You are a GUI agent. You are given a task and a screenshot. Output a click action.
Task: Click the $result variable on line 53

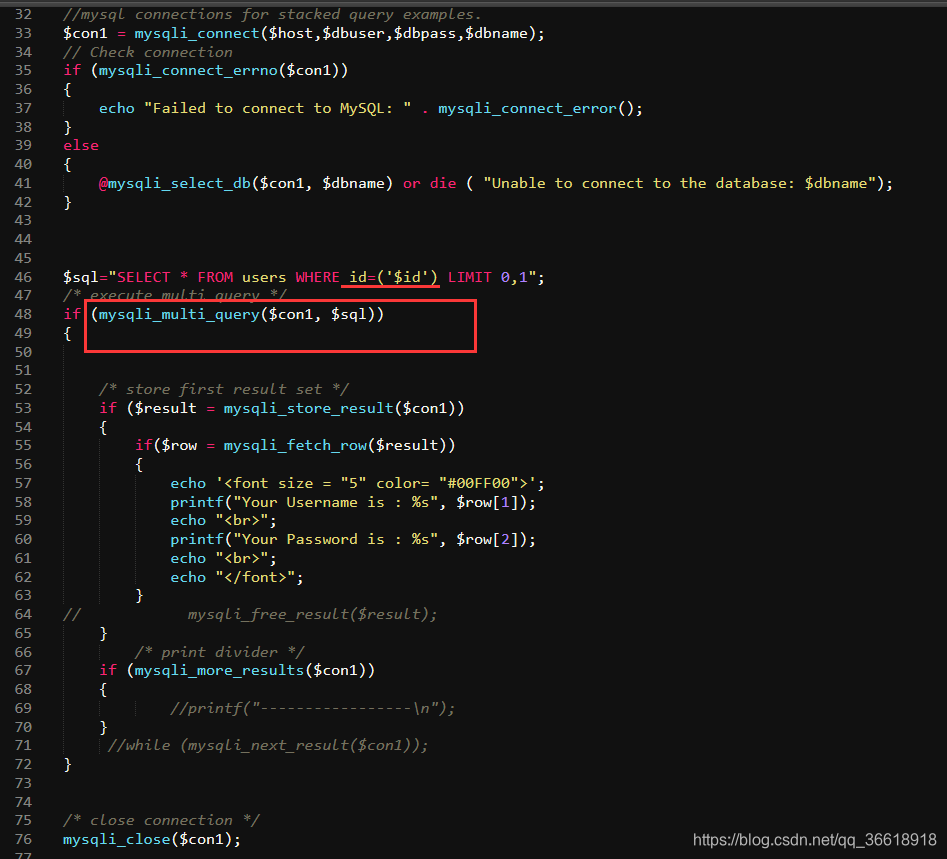(x=165, y=408)
